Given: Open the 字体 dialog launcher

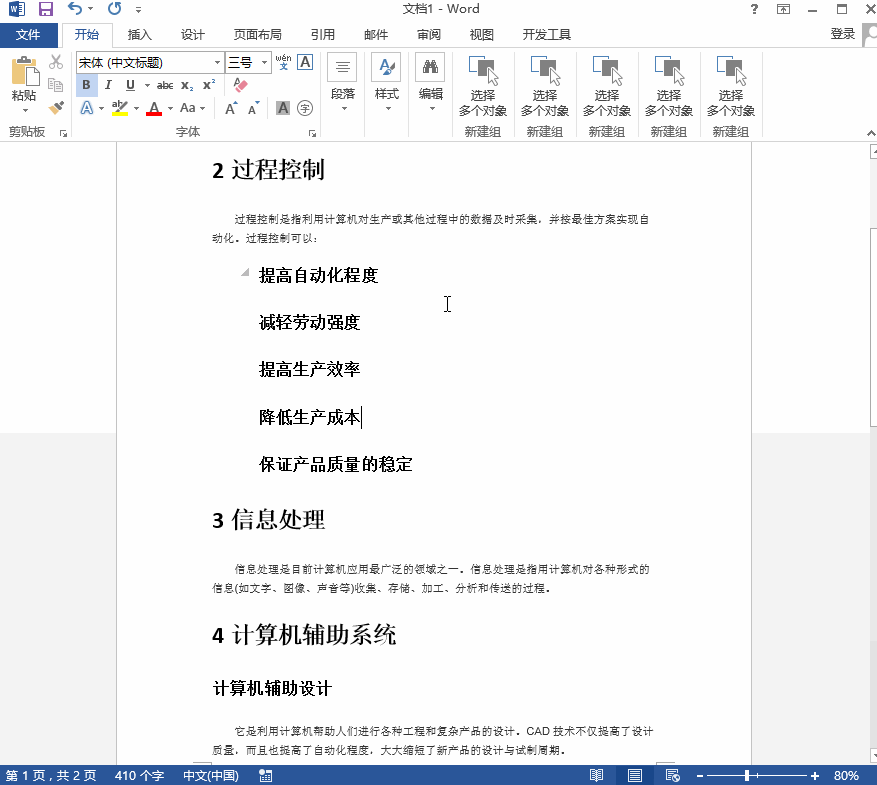Looking at the screenshot, I should (x=312, y=134).
